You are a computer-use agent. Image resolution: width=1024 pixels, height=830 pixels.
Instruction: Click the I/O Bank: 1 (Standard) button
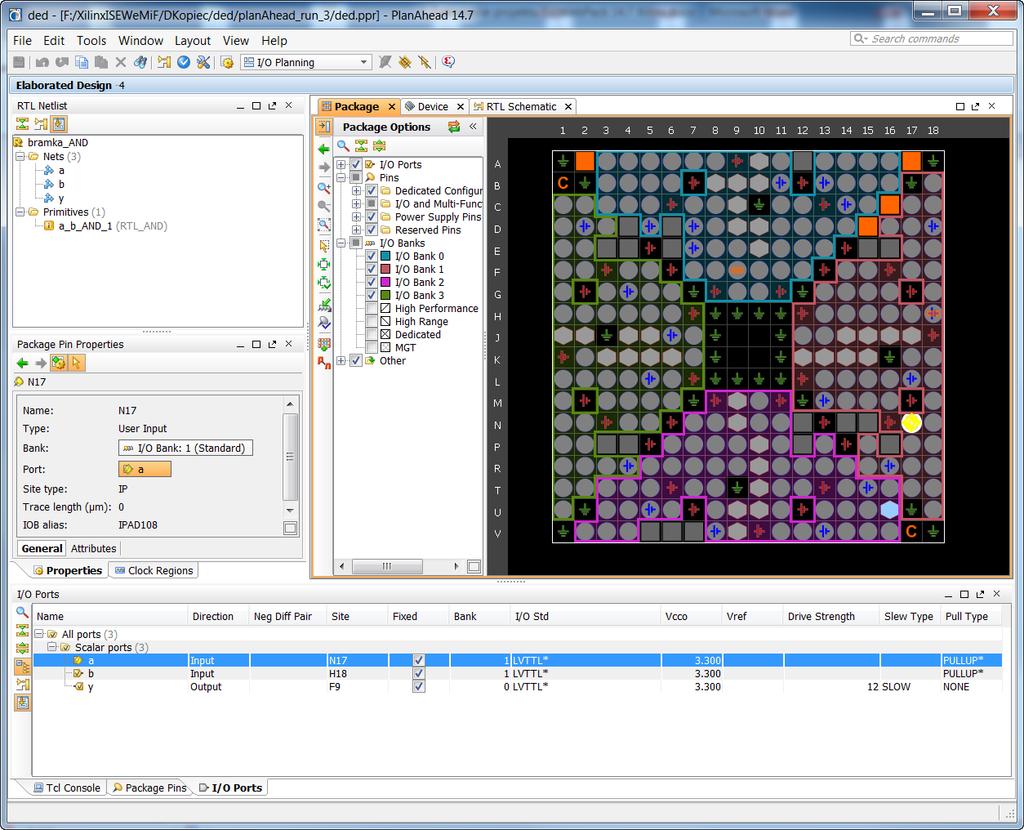tap(185, 448)
